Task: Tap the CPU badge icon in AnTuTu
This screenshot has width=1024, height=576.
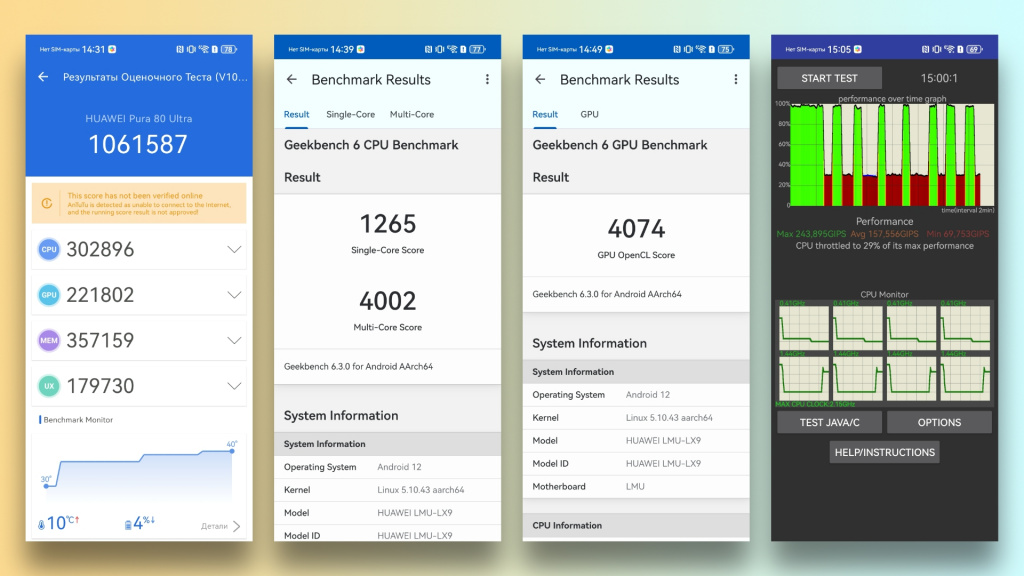Action: (49, 249)
